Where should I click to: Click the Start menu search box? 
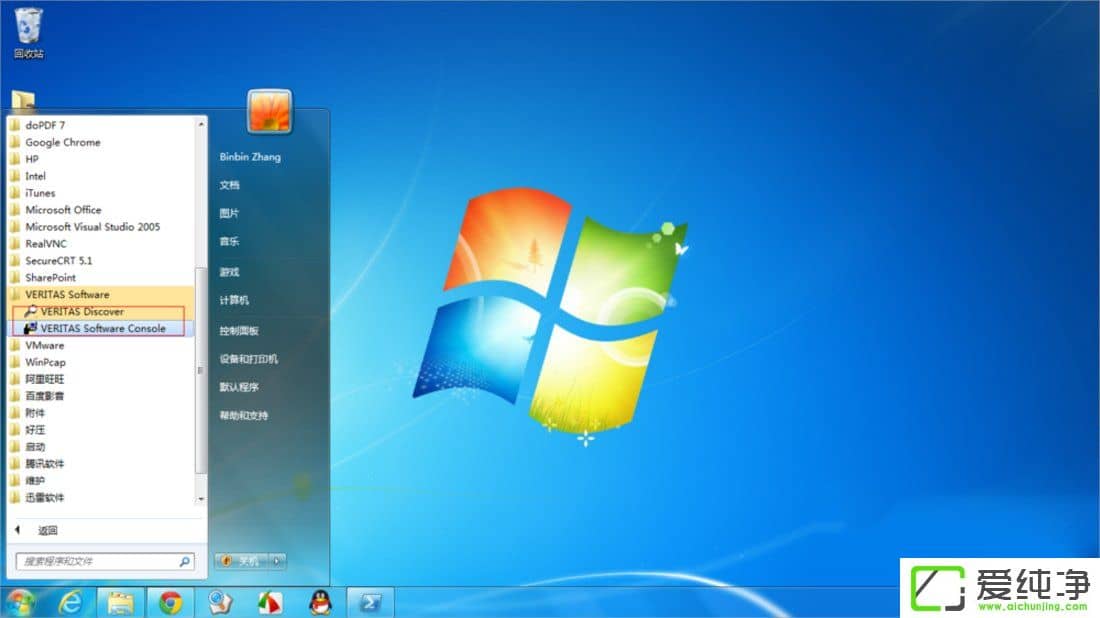(96, 562)
